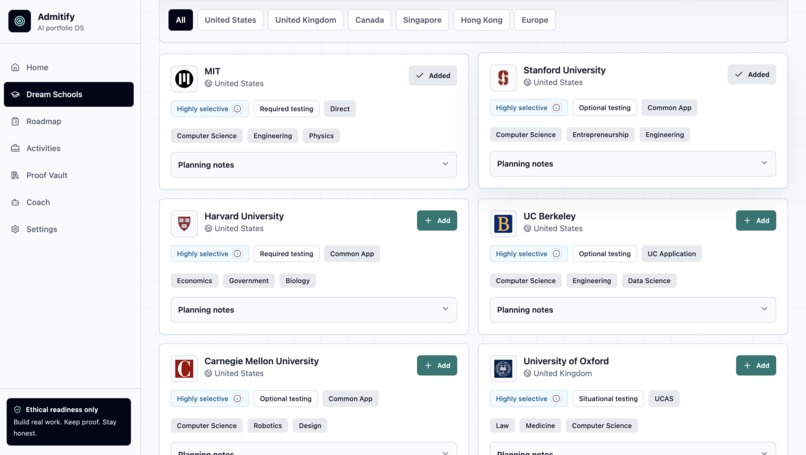Toggle the Added button on MIT
This screenshot has width=806, height=455.
point(433,76)
